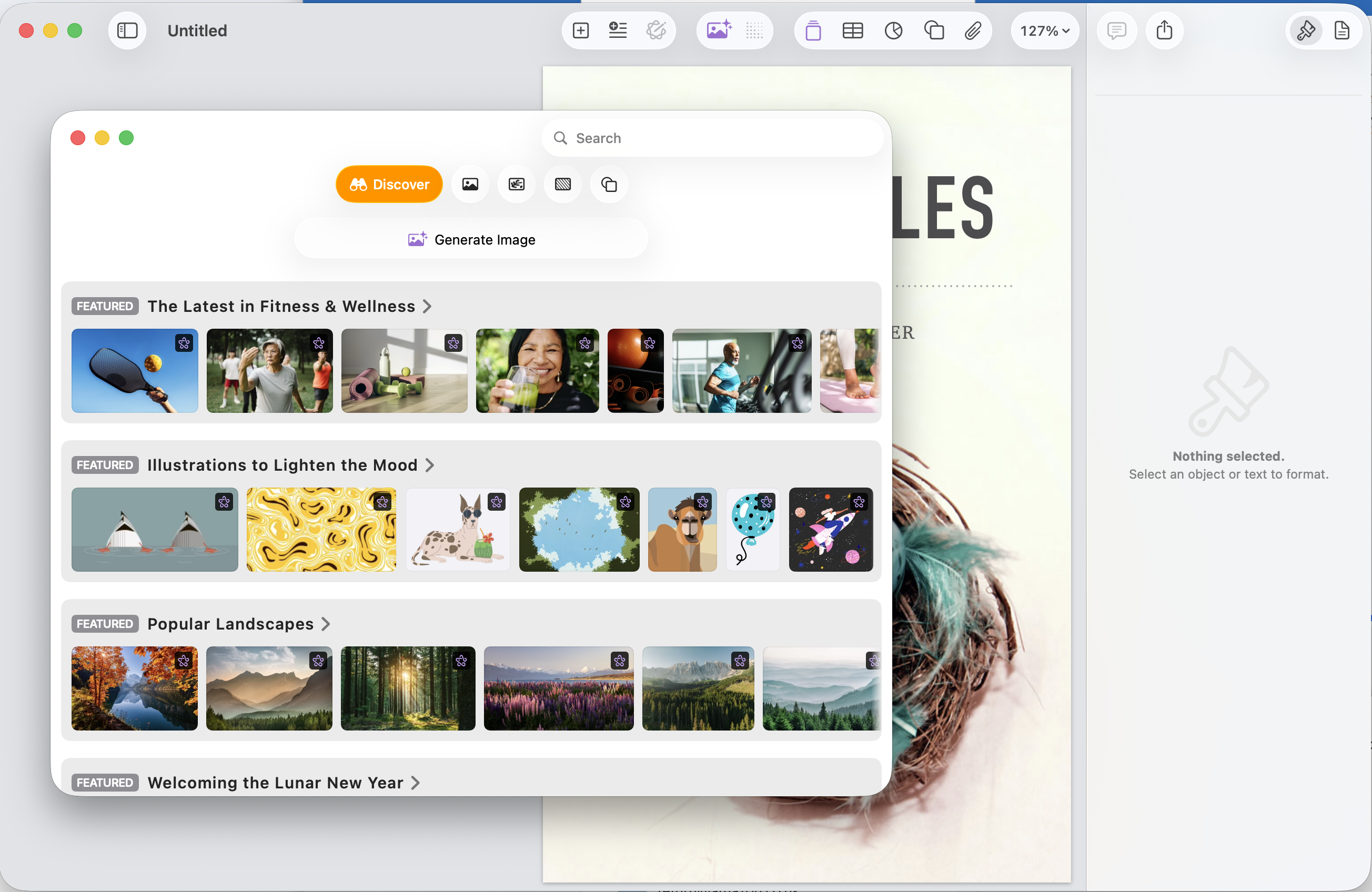
Task: Open the Insert Table tool in the toolbar
Action: coord(852,31)
